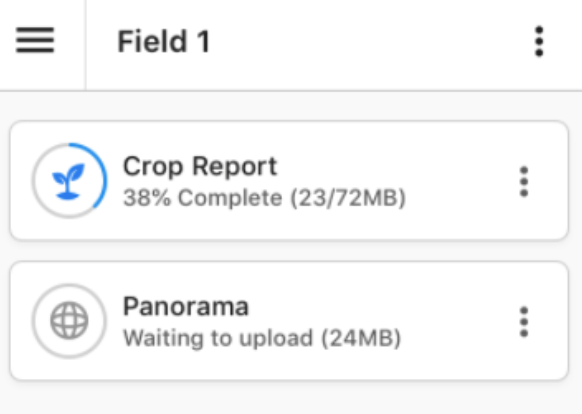The image size is (582, 414).
Task: Click the 24MB size label
Action: pyautogui.click(x=361, y=338)
